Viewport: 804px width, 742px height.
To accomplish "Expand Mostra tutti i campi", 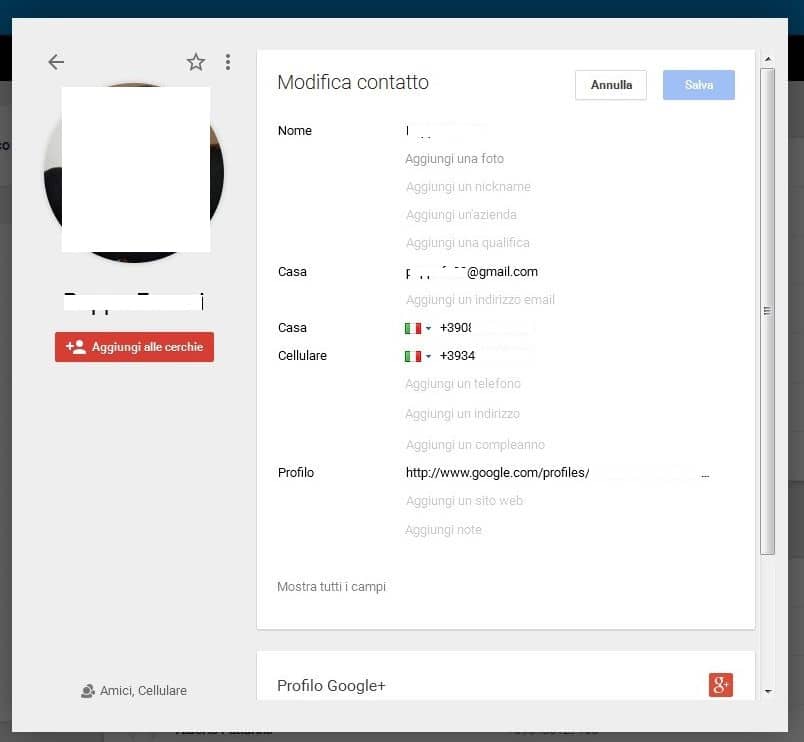I will [x=331, y=587].
